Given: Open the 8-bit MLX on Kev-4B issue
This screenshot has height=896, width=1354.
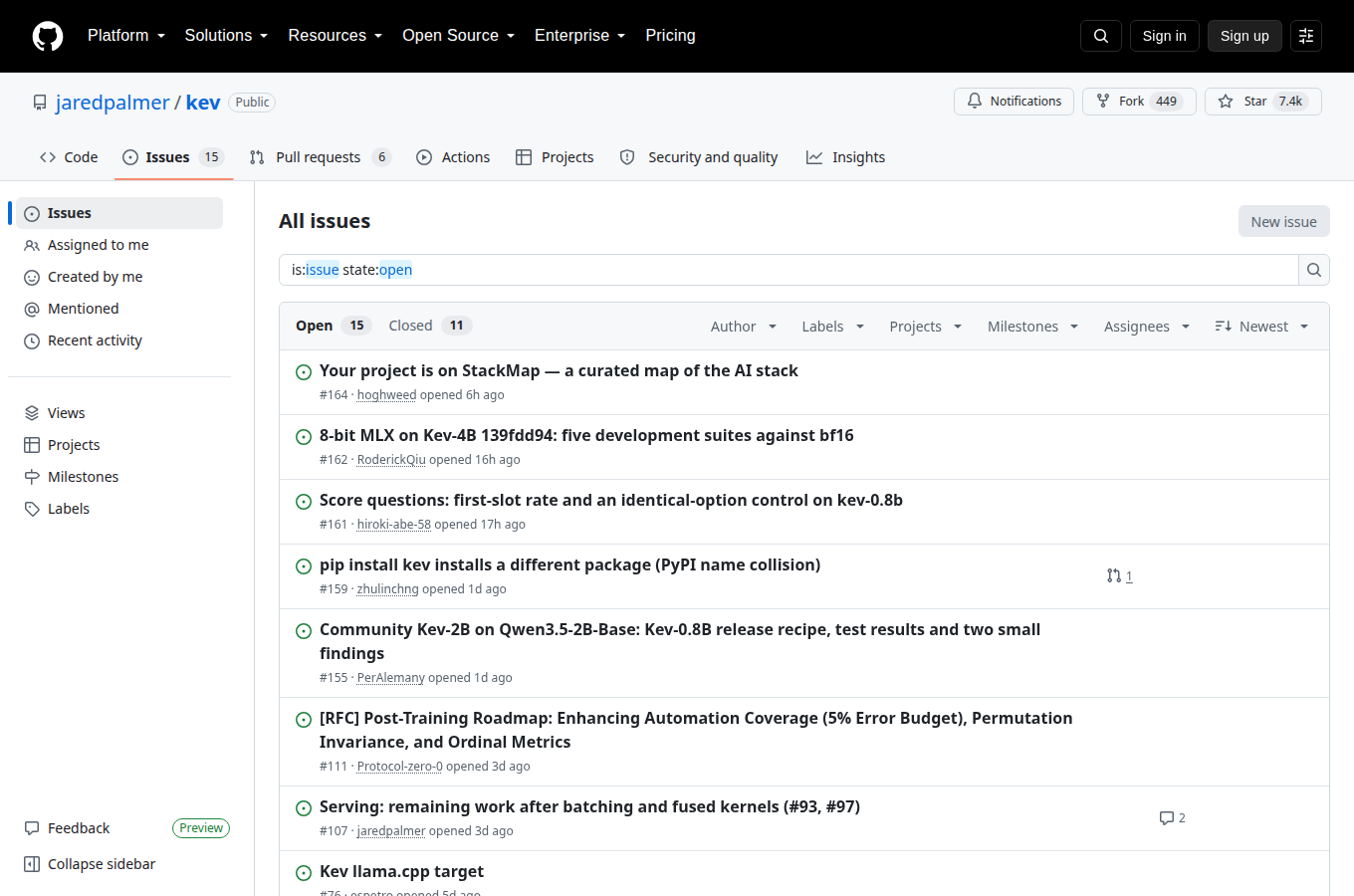Looking at the screenshot, I should pos(586,435).
